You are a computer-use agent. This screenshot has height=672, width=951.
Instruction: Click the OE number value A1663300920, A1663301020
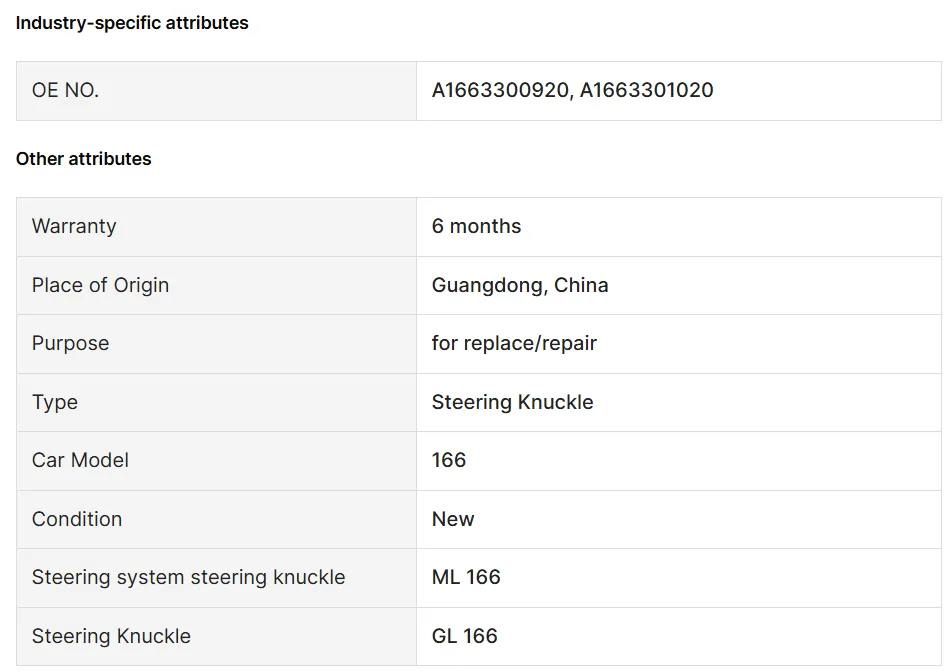point(572,90)
